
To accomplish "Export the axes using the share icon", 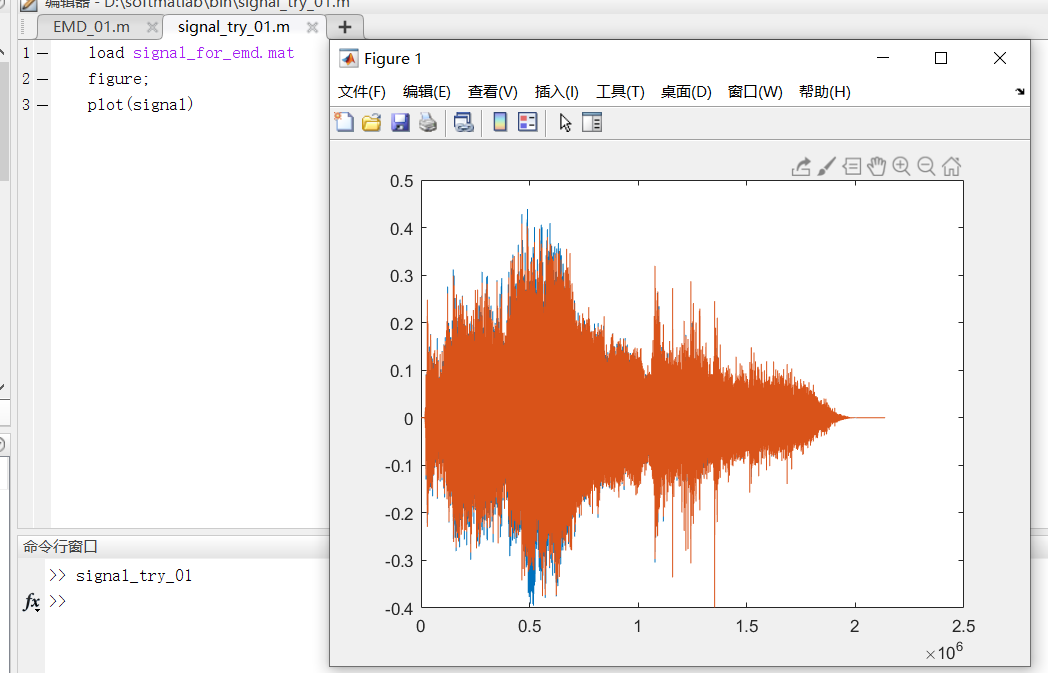I will 801,166.
